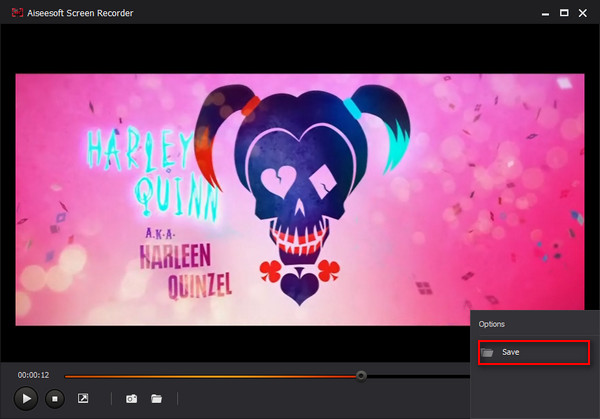The width and height of the screenshot is (600, 419).
Task: Open the recordings folder icon in the toolbar
Action: pos(156,399)
